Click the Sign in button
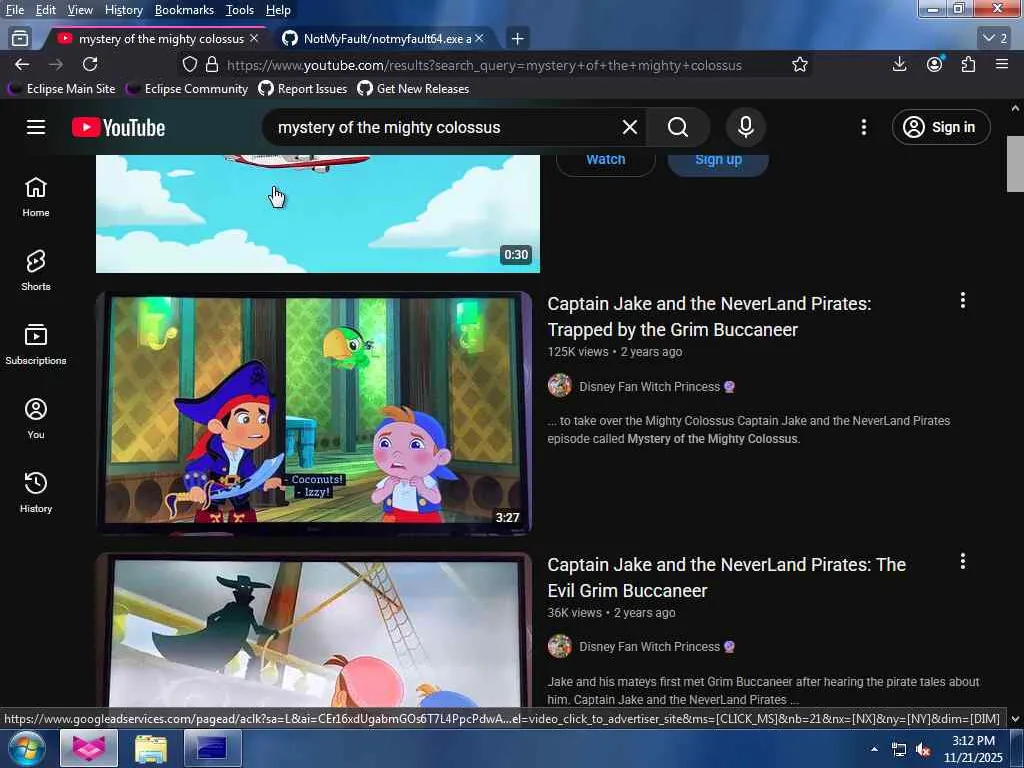Viewport: 1024px width, 768px height. [x=940, y=127]
